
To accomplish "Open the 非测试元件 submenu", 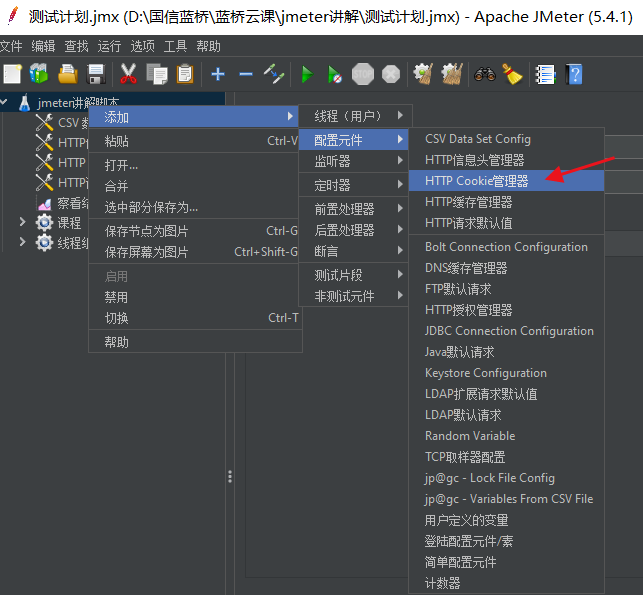I will click(353, 296).
